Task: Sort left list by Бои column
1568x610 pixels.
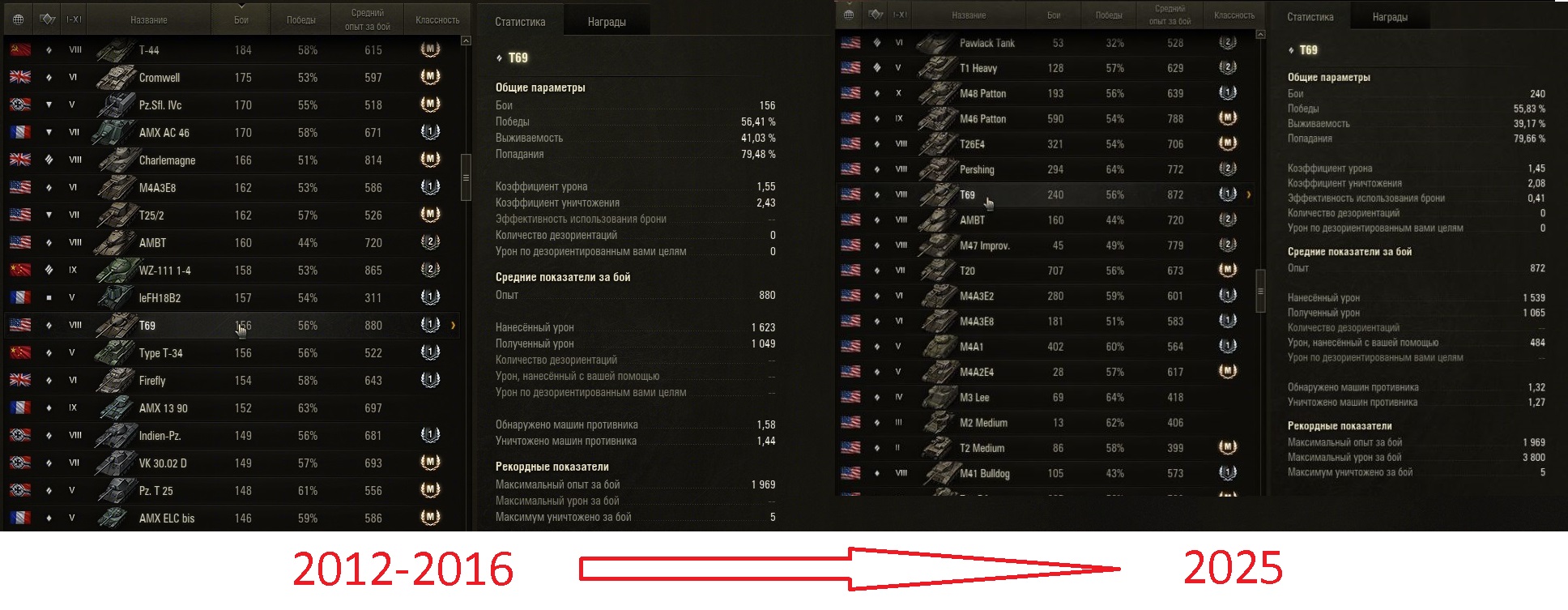Action: pos(241,19)
